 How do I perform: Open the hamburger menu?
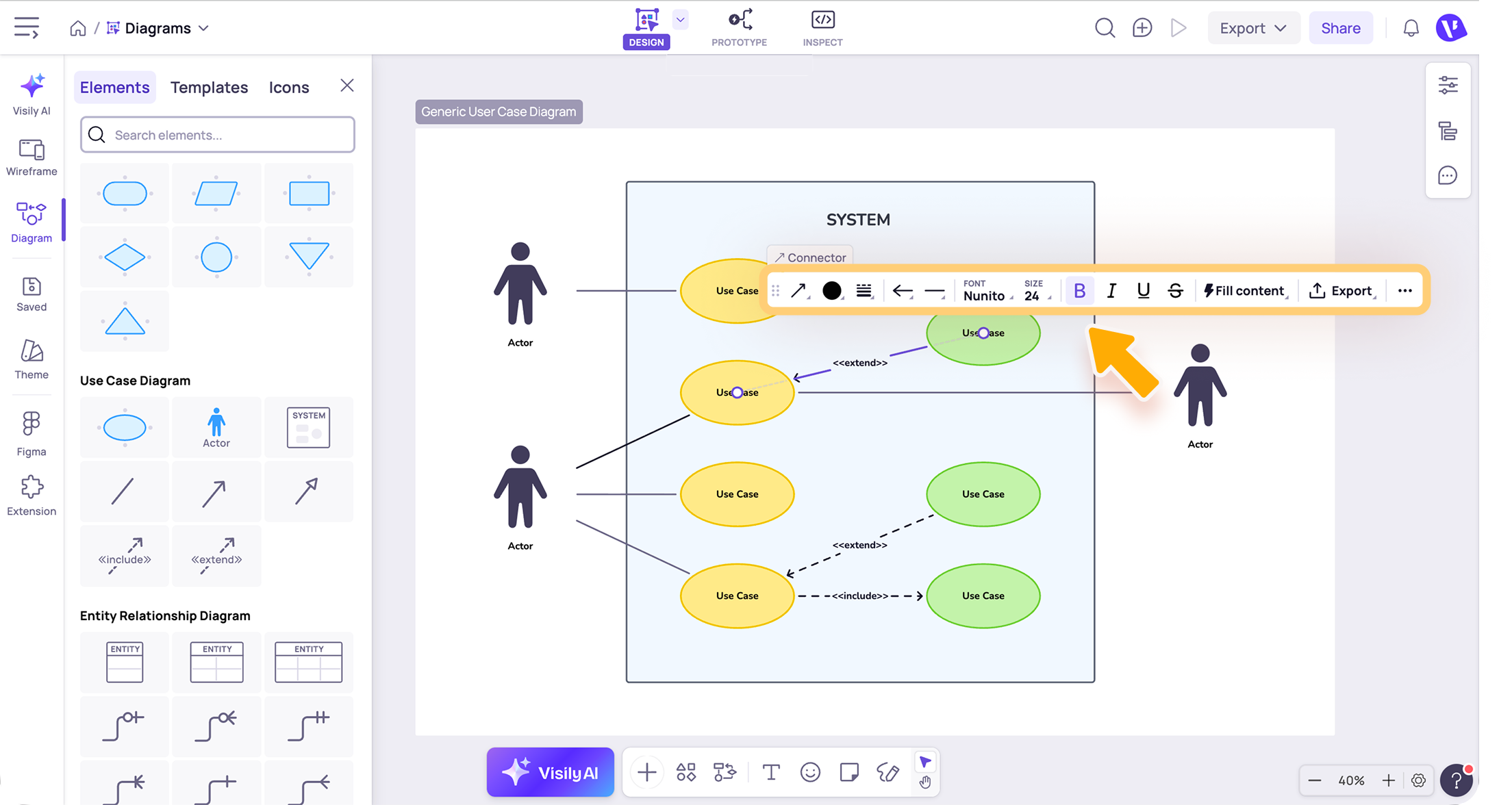27,28
